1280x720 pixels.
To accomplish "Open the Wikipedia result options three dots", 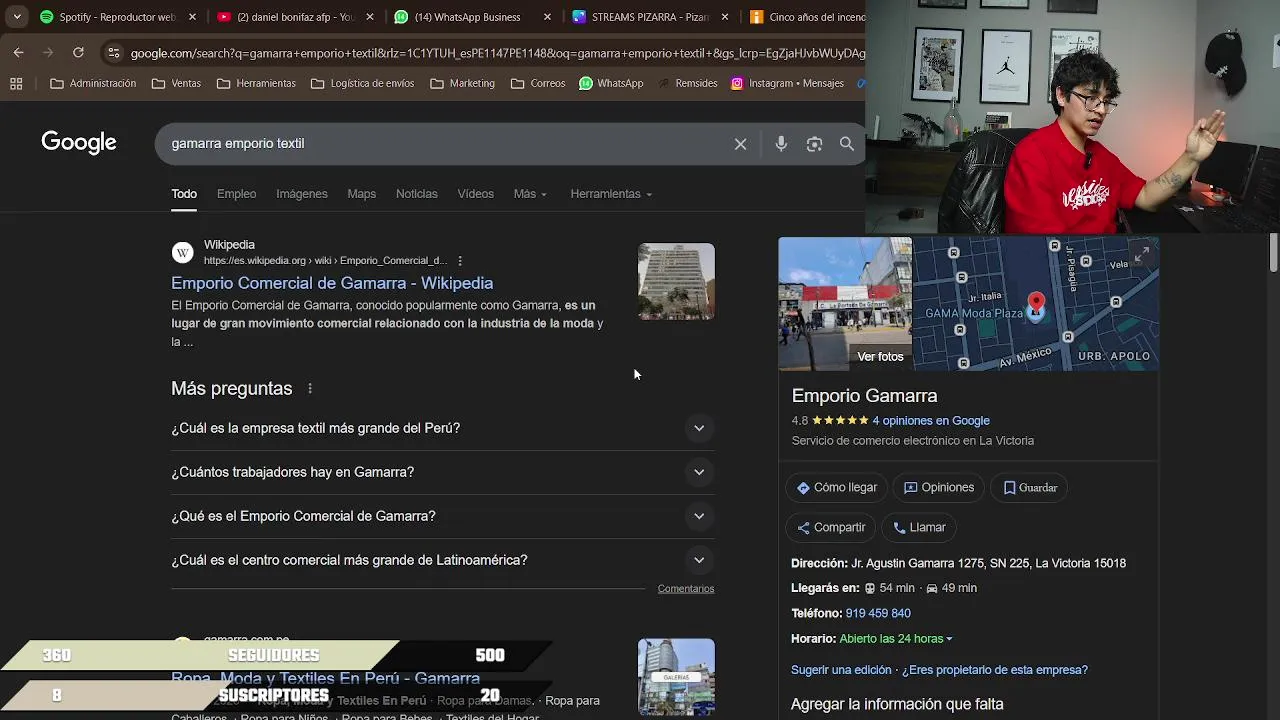I will [460, 261].
